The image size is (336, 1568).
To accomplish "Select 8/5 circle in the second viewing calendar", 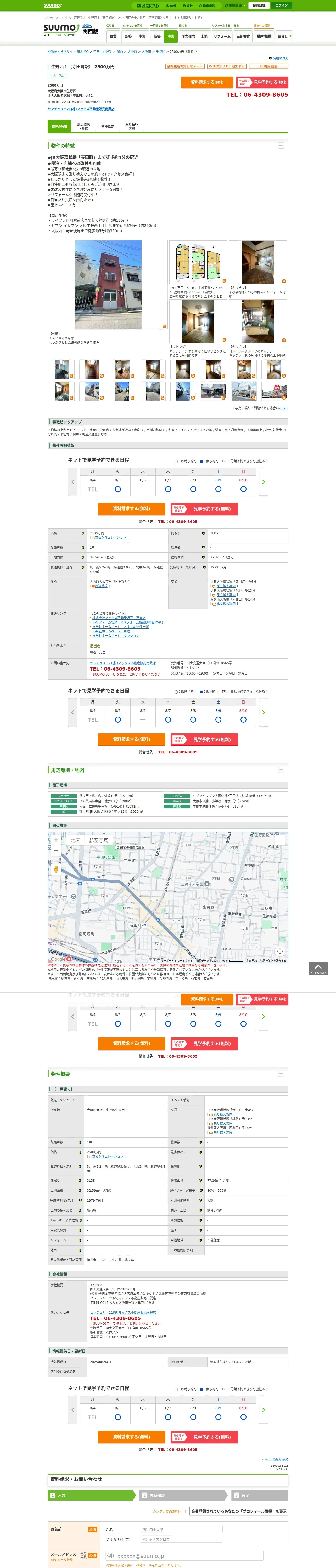I will coord(118,719).
